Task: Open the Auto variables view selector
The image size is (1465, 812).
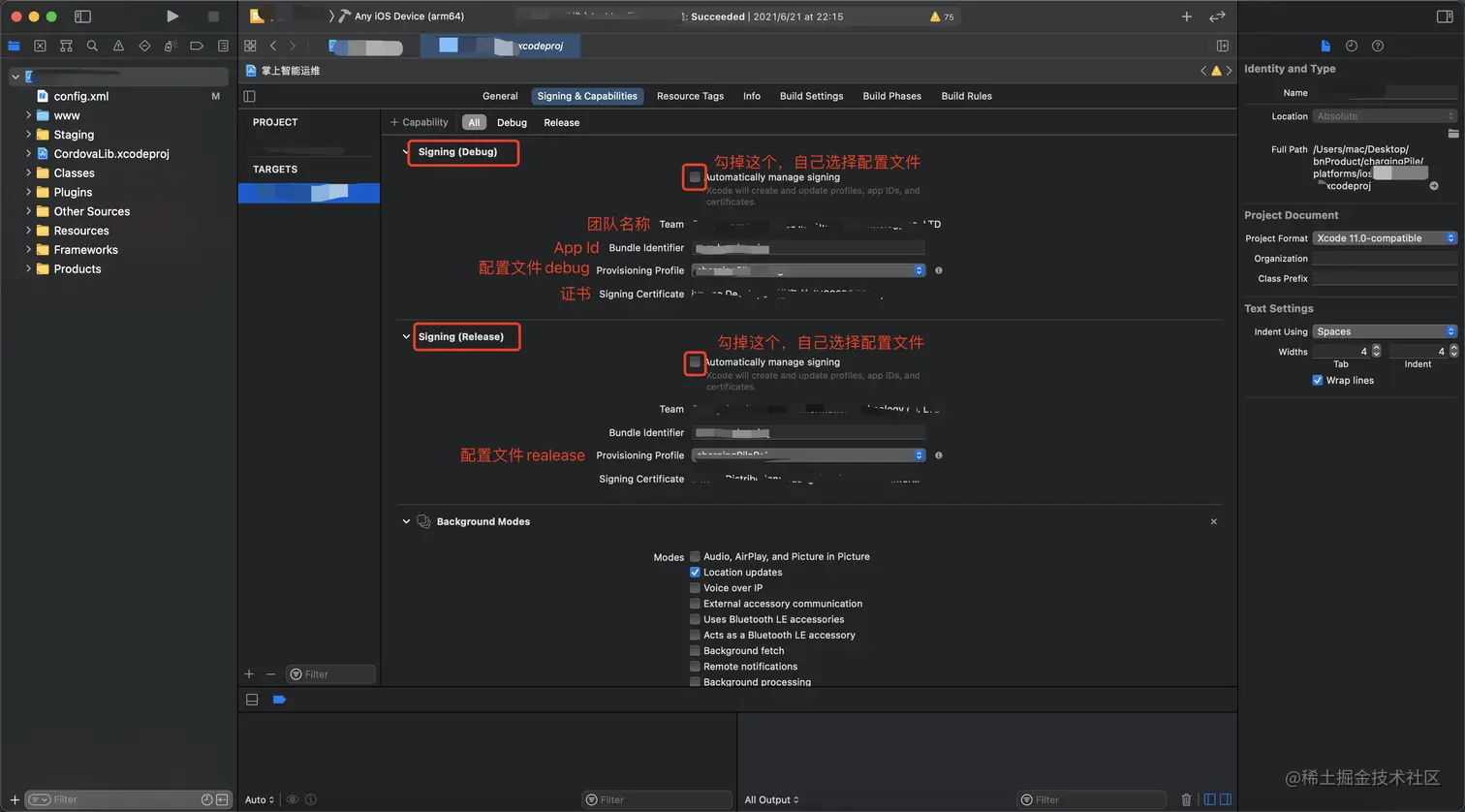Action: [260, 799]
